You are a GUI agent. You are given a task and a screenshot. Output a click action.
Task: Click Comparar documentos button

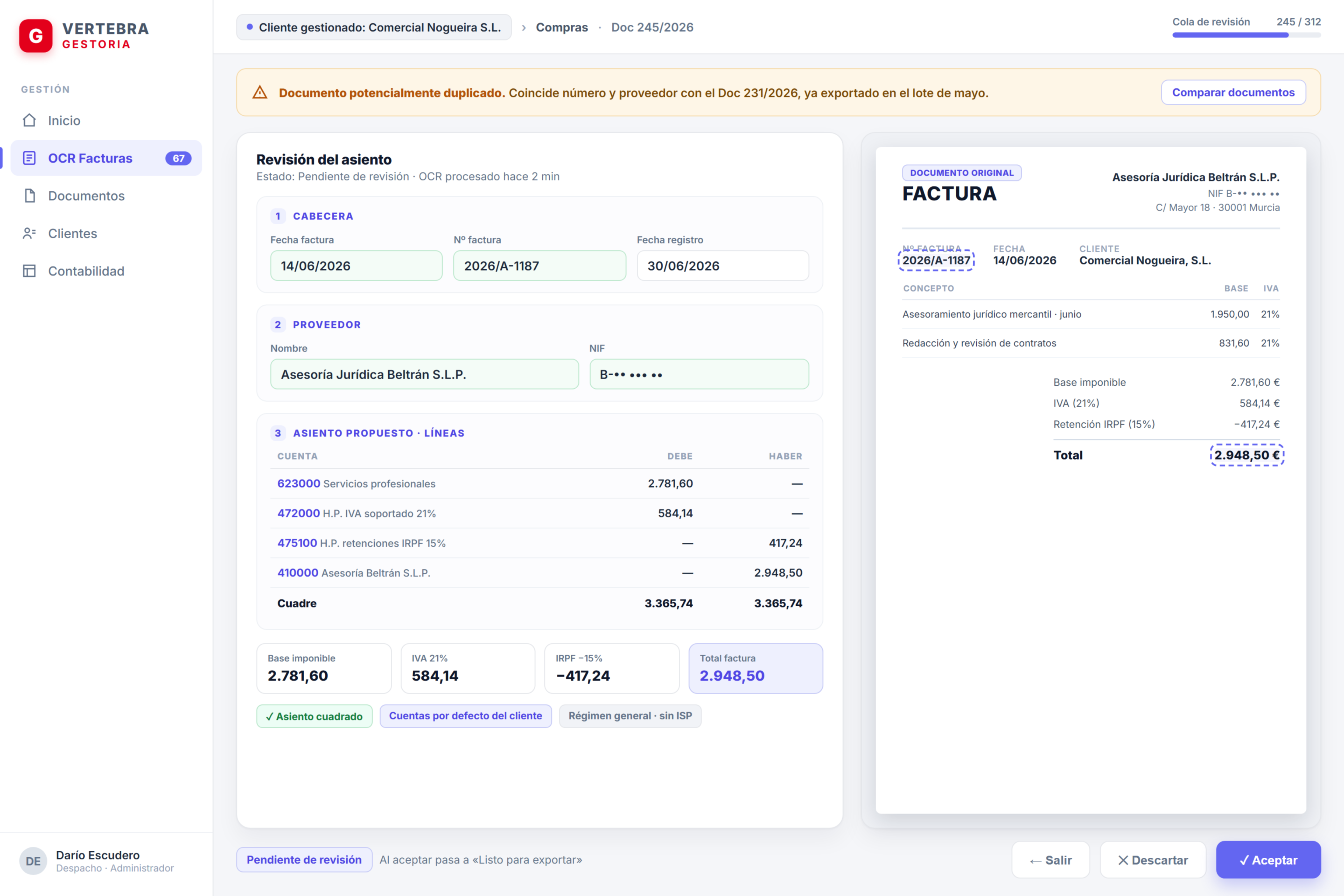(1233, 92)
